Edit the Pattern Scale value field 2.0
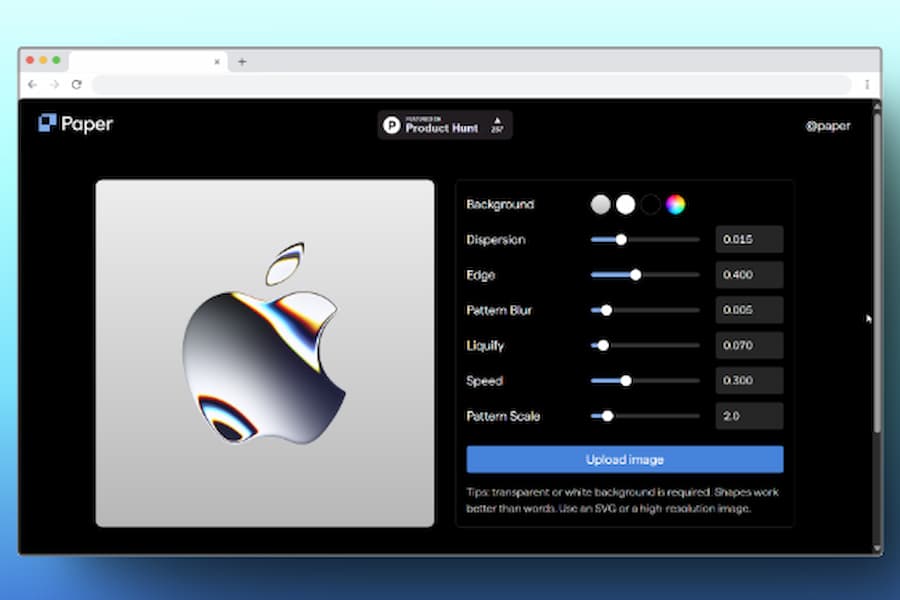The image size is (900, 600). [749, 416]
